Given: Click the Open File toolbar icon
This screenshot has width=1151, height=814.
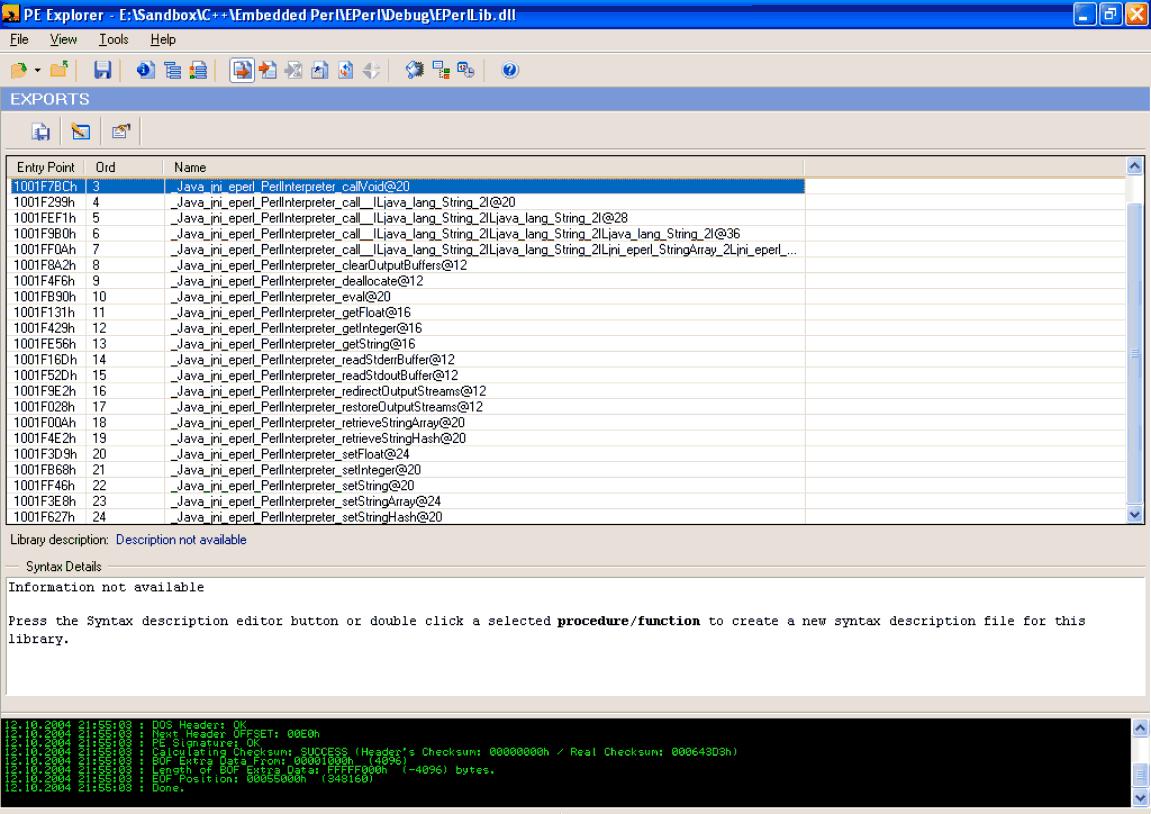Looking at the screenshot, I should pyautogui.click(x=18, y=70).
